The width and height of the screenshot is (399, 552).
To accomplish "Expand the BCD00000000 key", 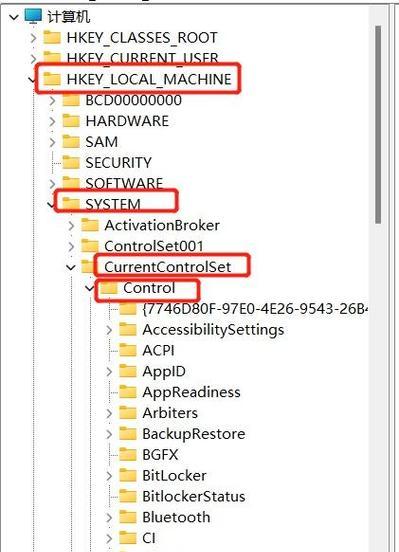I will pyautogui.click(x=52, y=101).
